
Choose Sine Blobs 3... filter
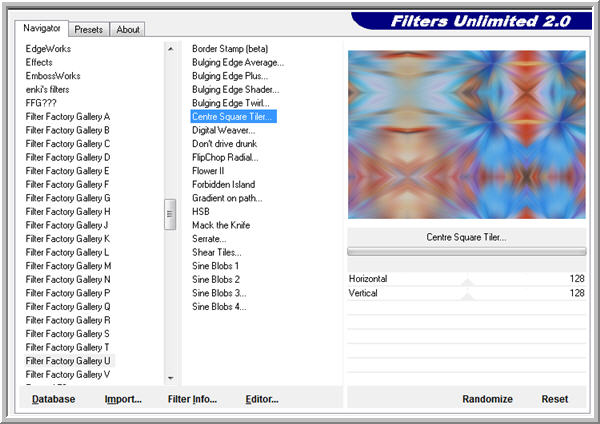click(219, 293)
